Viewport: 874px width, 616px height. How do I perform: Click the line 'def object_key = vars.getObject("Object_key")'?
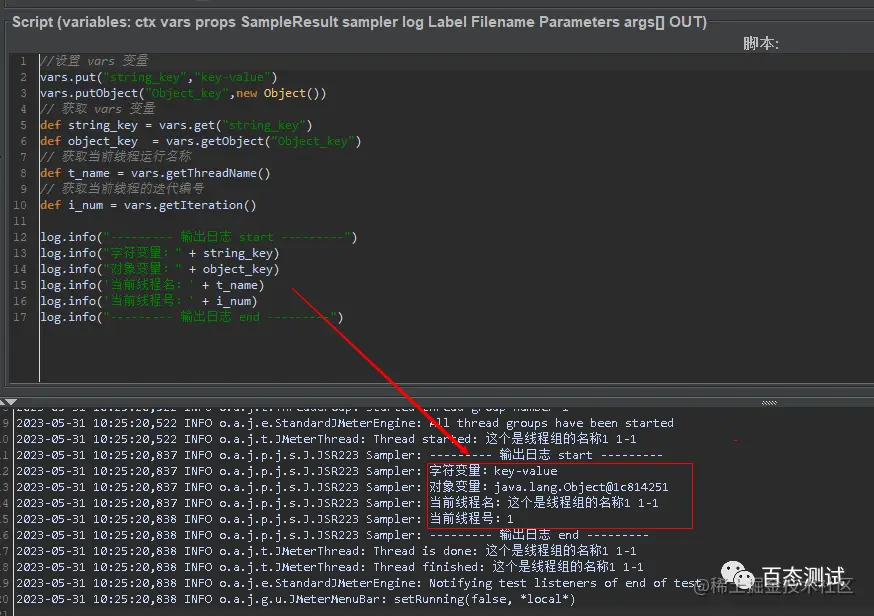201,141
